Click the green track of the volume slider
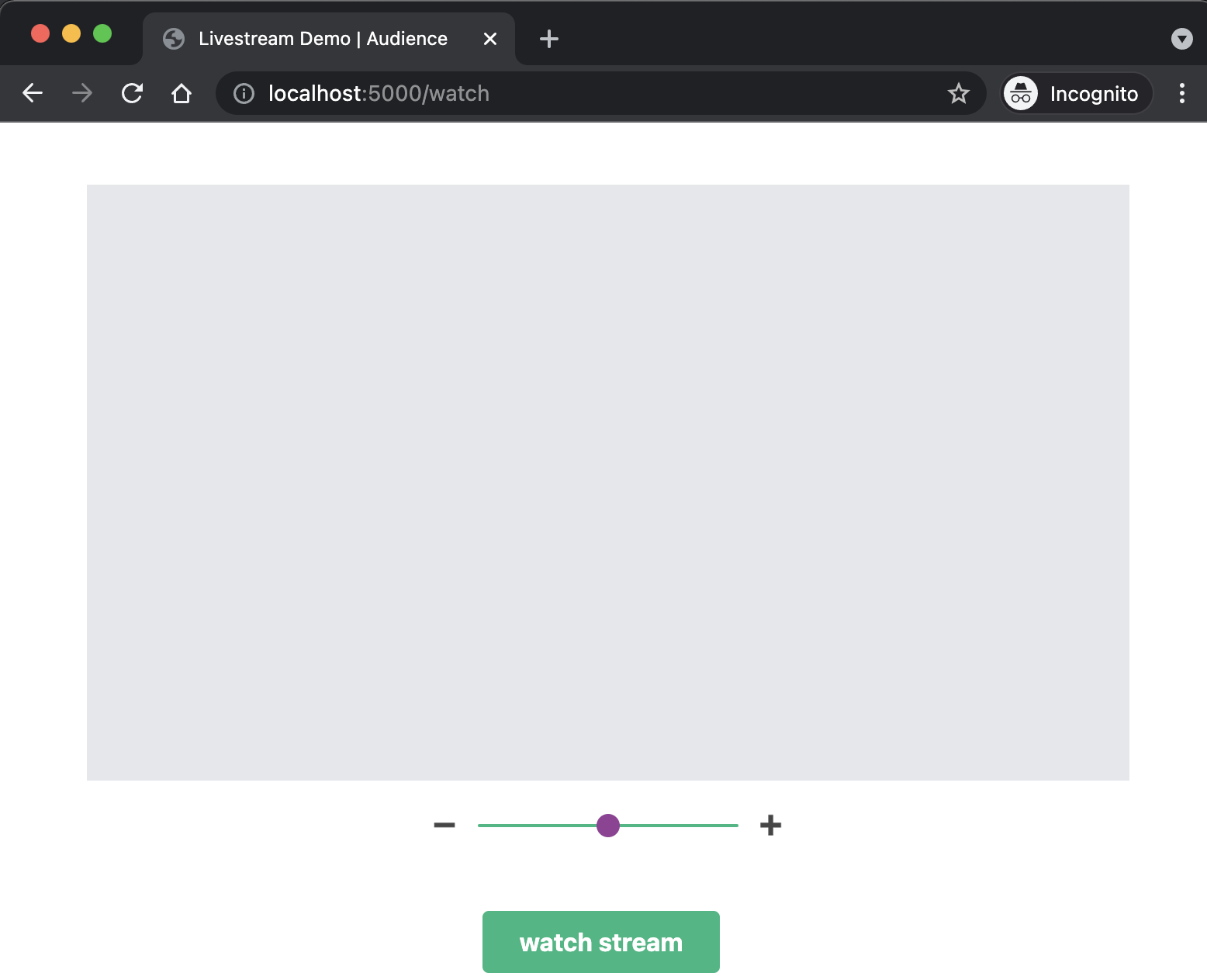The height and width of the screenshot is (980, 1207). click(x=683, y=825)
